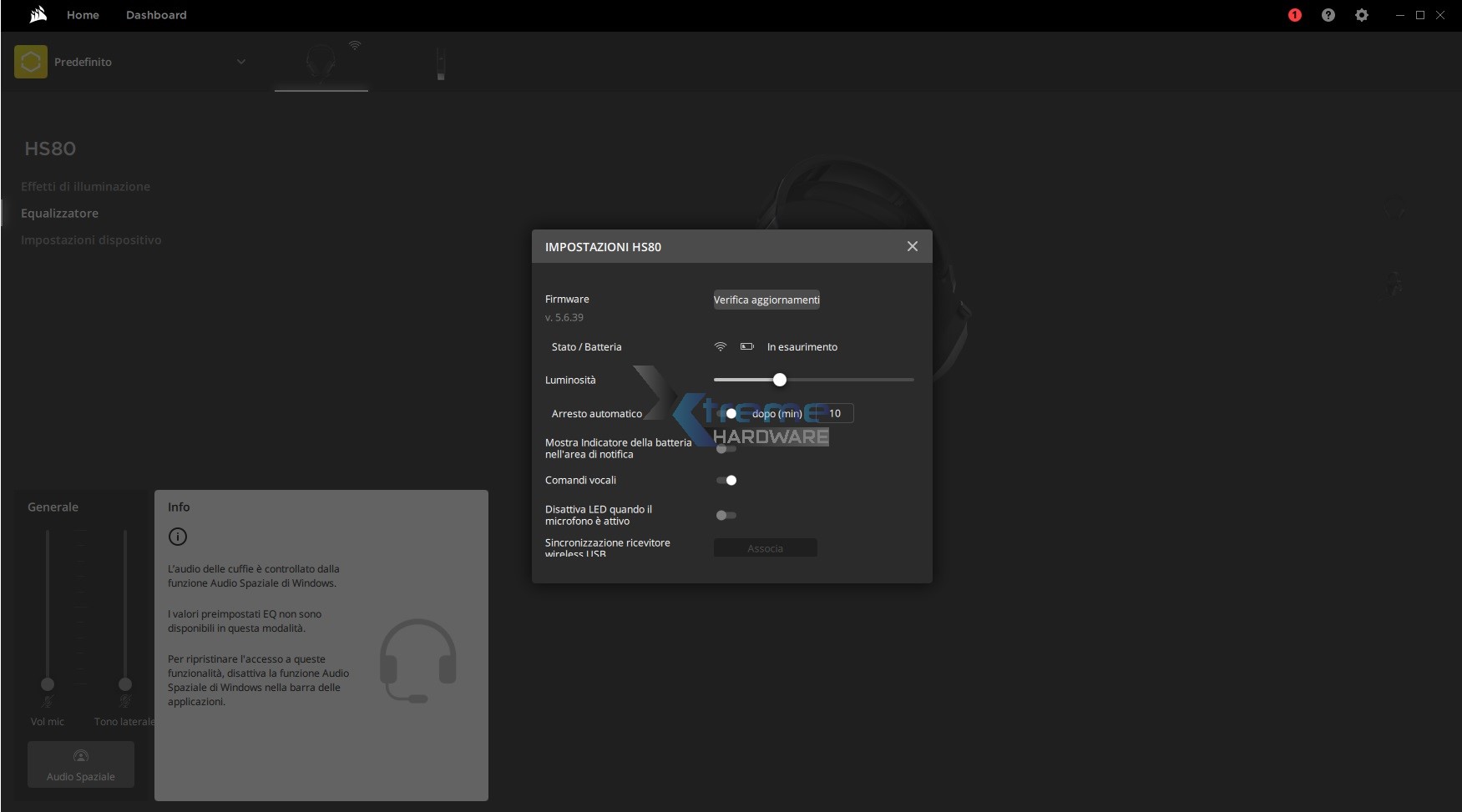Select the USB wireless receiver device icon
1462x812 pixels.
[441, 63]
